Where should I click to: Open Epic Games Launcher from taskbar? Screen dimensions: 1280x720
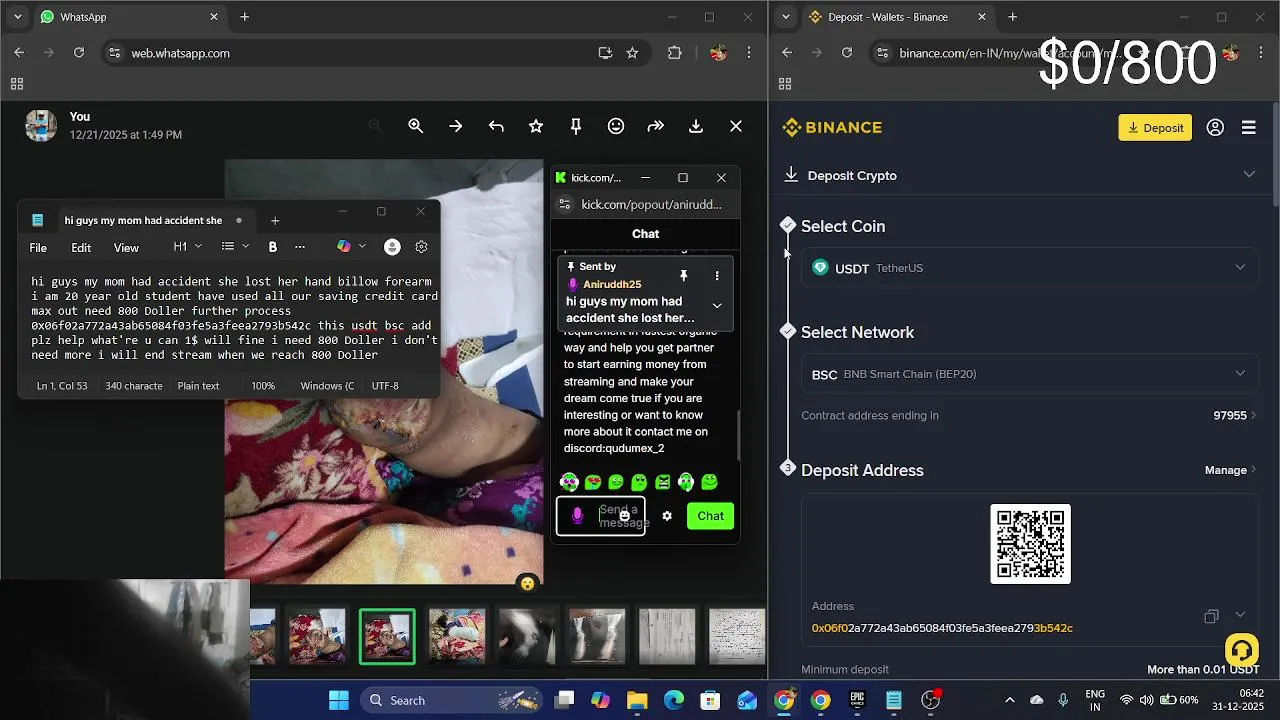(857, 700)
